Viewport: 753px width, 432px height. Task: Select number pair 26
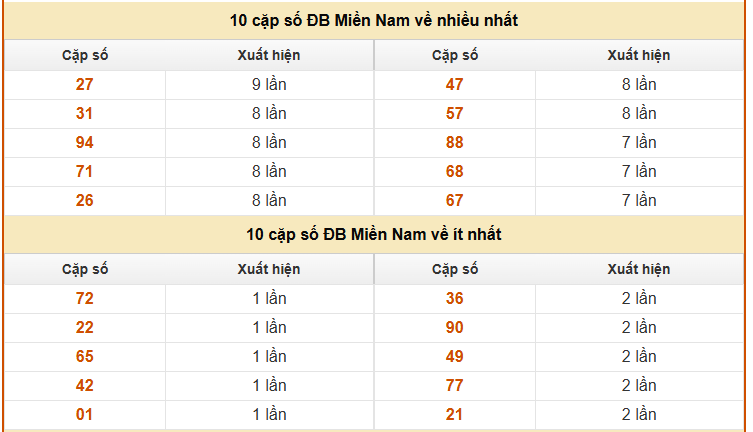click(x=84, y=201)
